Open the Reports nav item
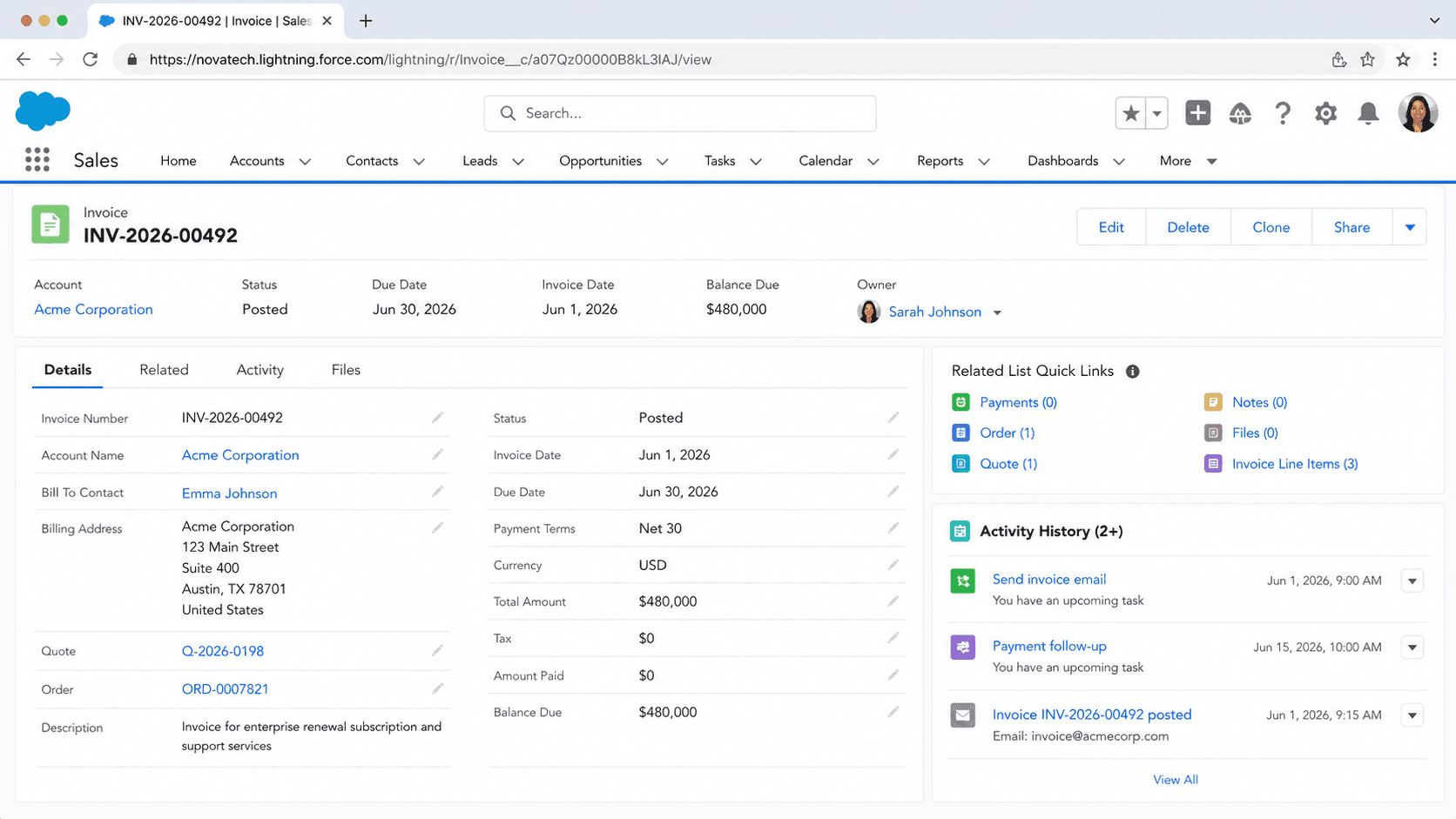 (x=940, y=161)
